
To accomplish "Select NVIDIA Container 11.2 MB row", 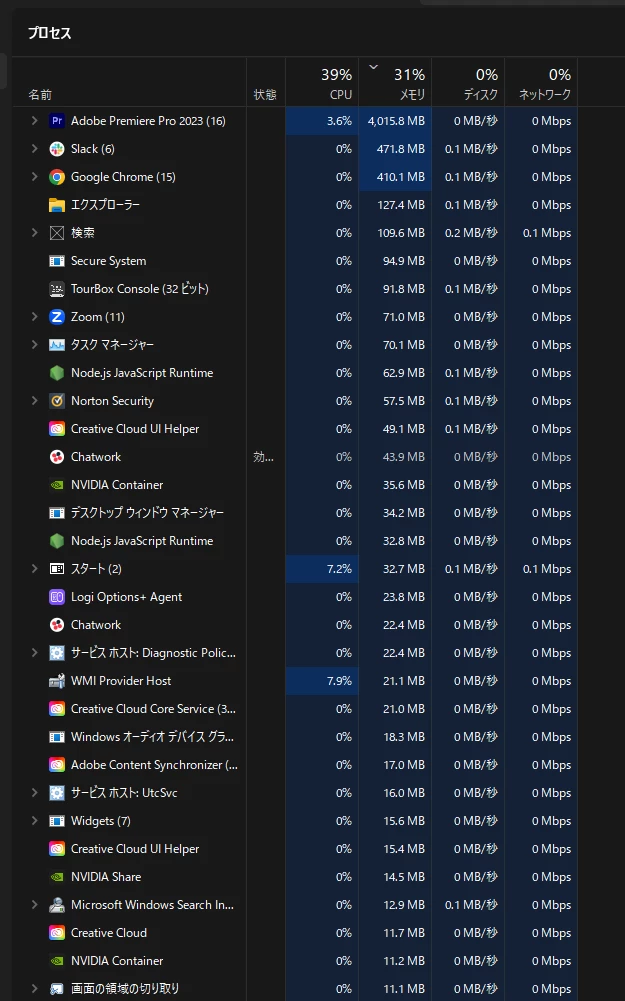I will coord(295,961).
